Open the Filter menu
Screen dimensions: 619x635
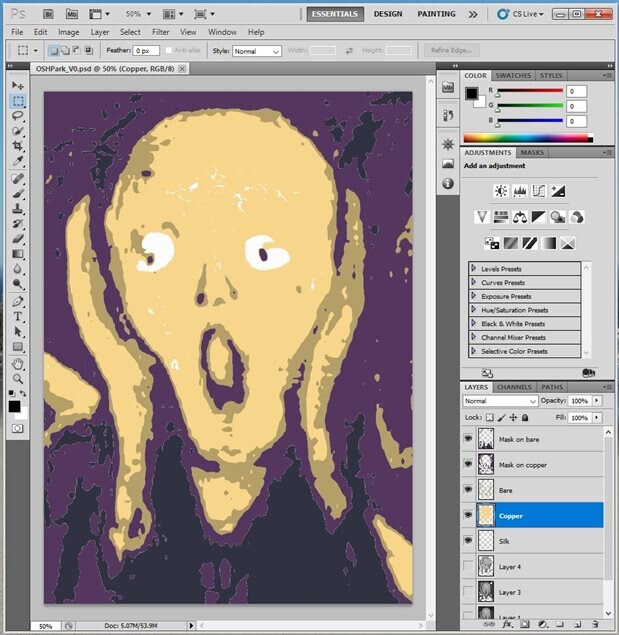coord(160,32)
